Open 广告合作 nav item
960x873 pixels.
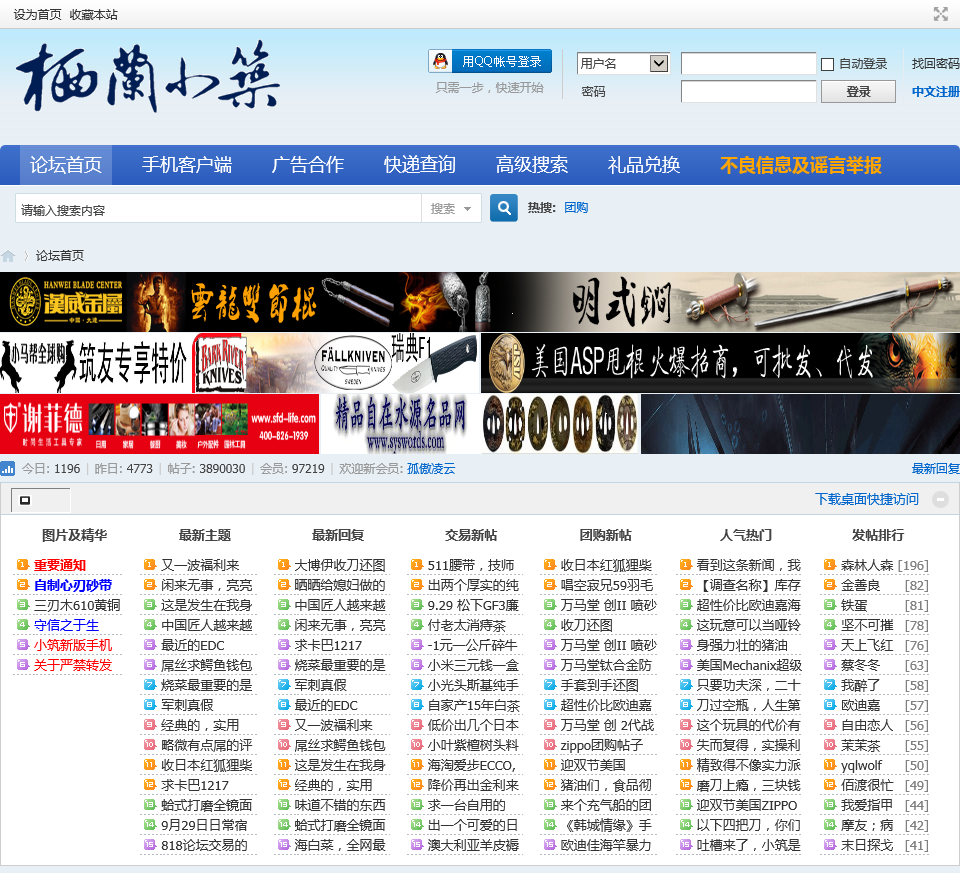pyautogui.click(x=307, y=165)
